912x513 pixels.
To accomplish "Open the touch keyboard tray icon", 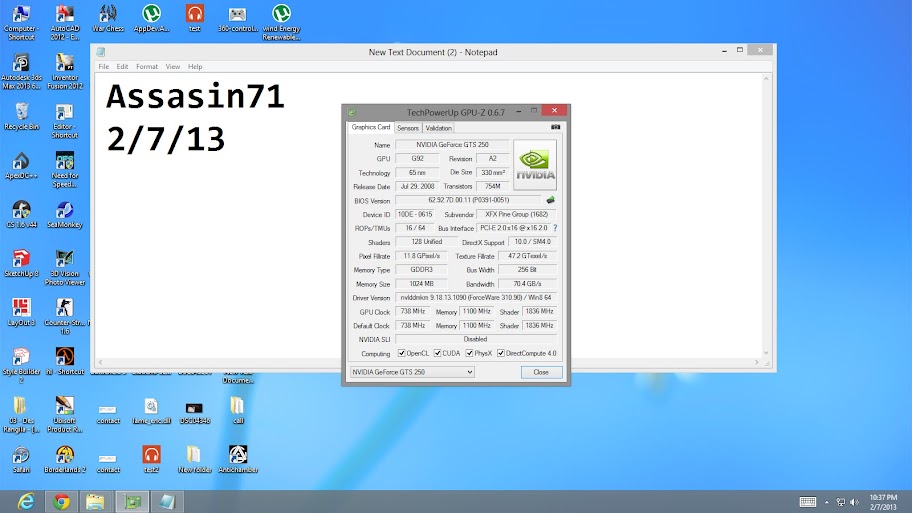I will pyautogui.click(x=808, y=501).
